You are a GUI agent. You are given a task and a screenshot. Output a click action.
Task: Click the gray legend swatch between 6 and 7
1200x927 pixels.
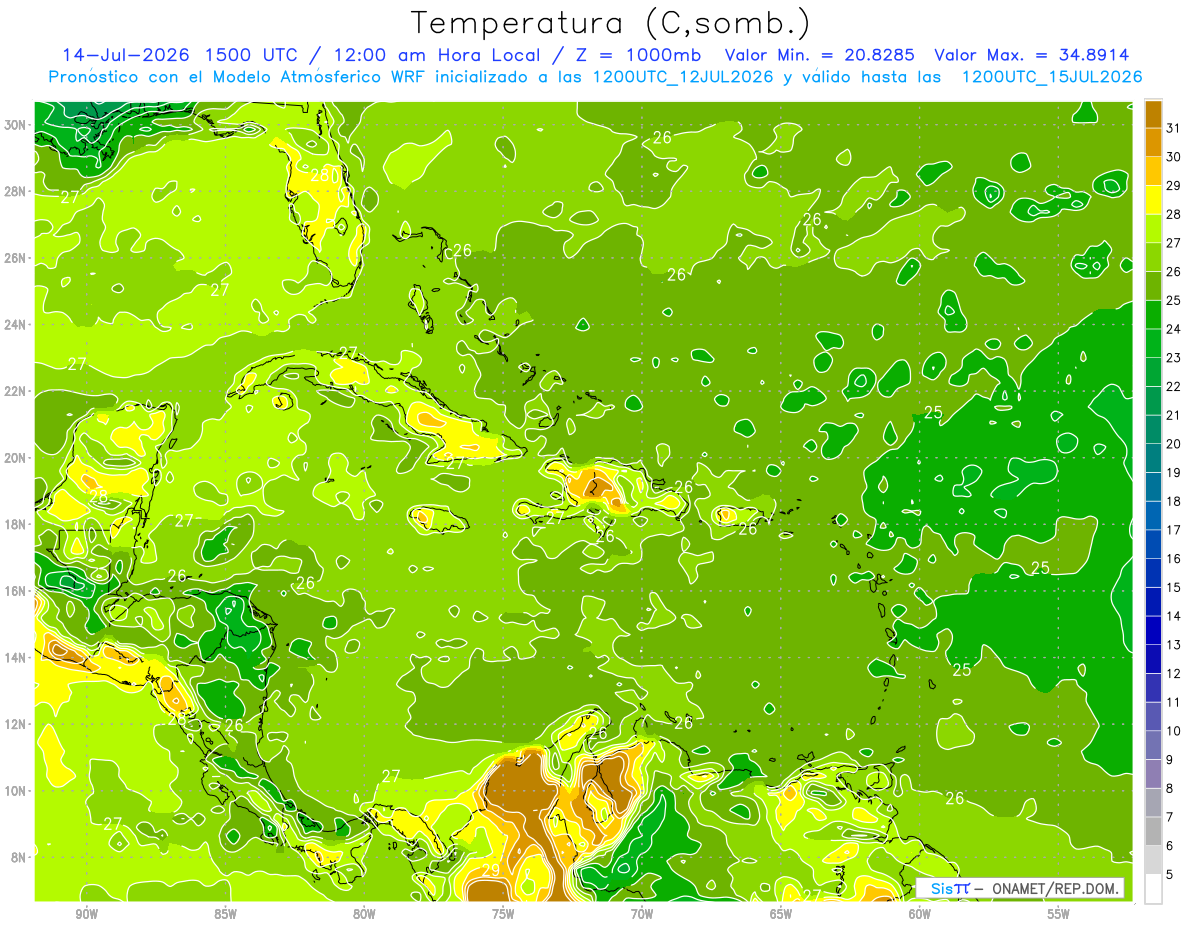(x=1154, y=831)
